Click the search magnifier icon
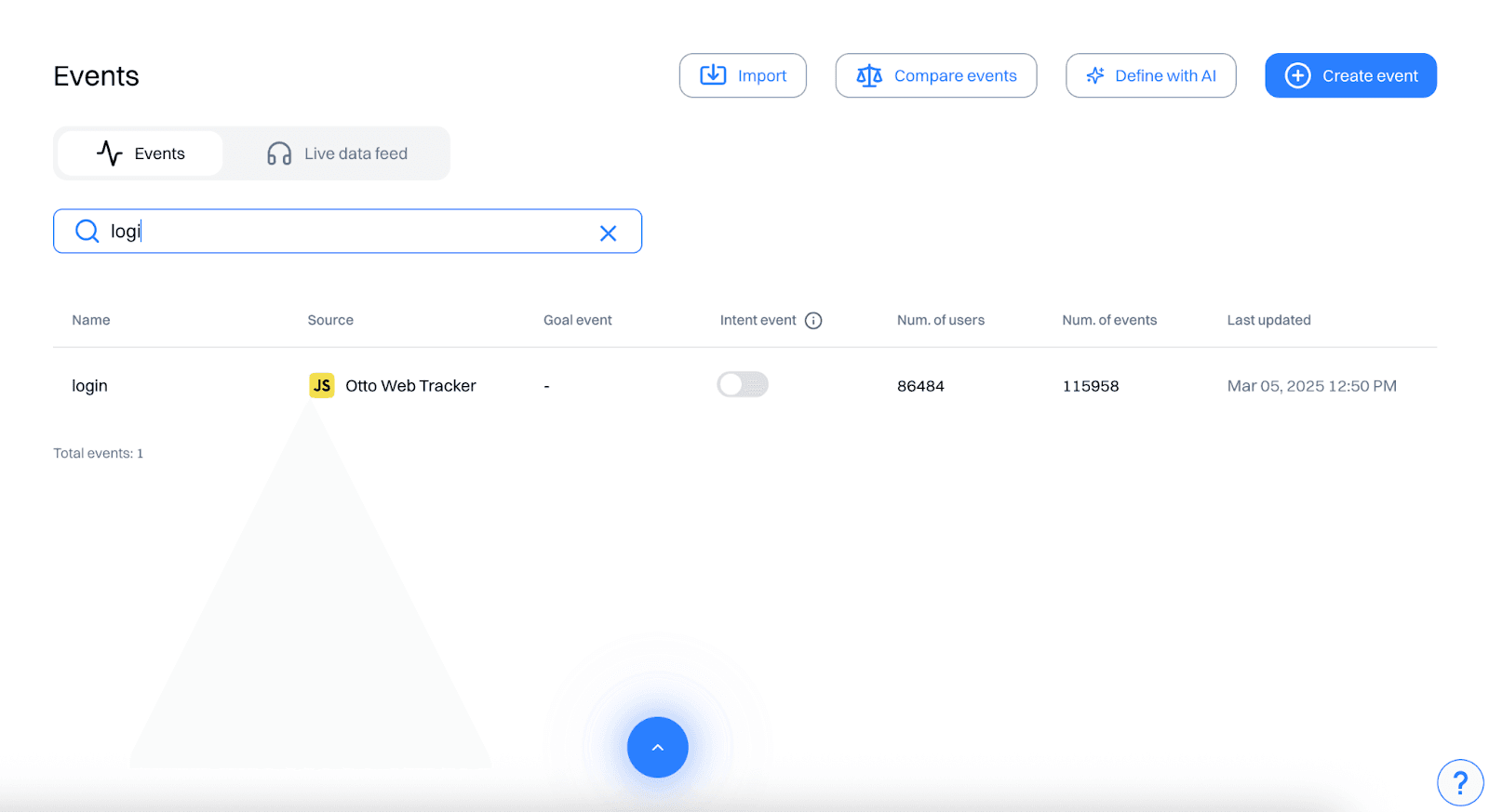The width and height of the screenshot is (1489, 812). click(x=87, y=231)
